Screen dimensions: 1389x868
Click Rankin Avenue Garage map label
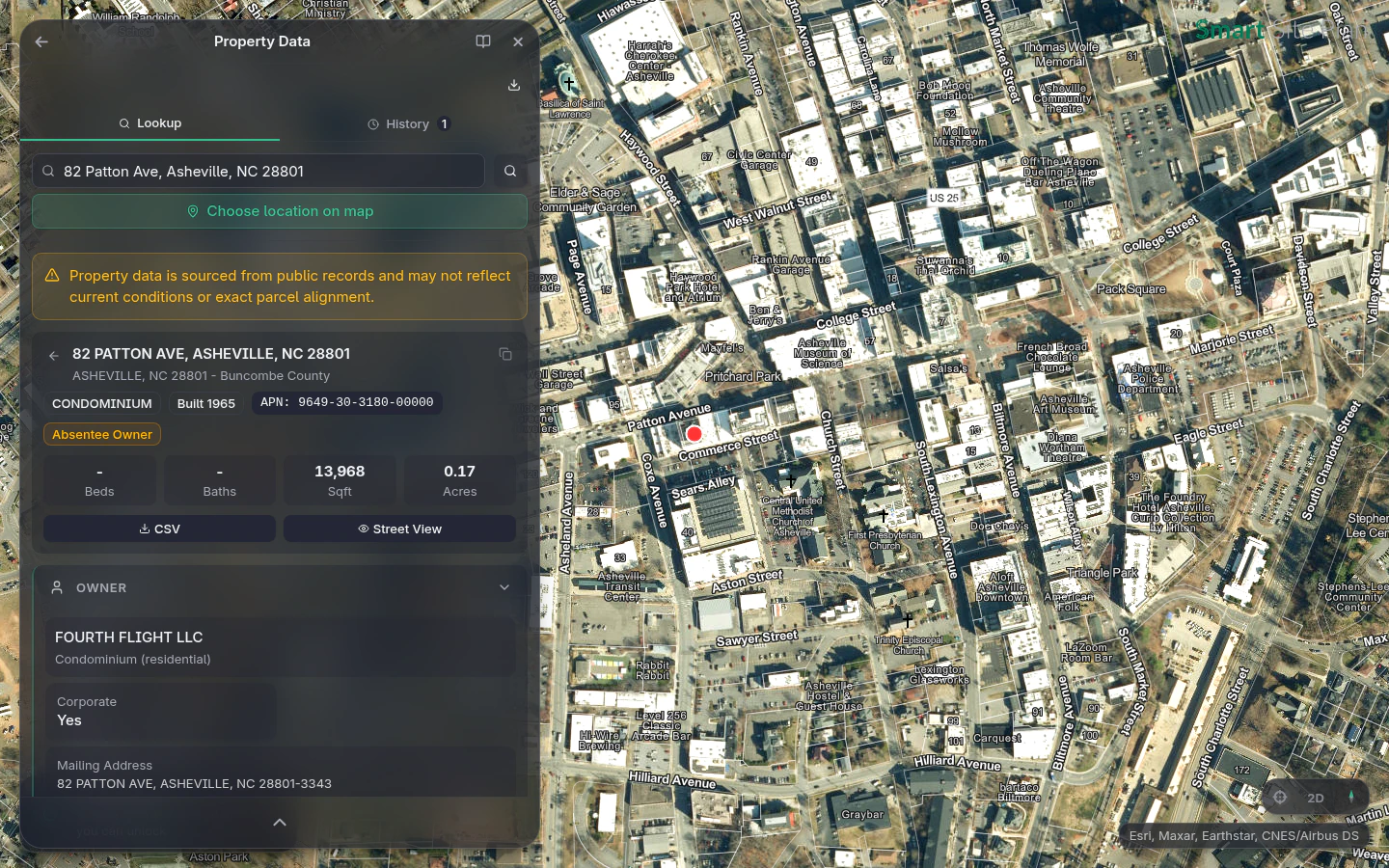pyautogui.click(x=791, y=265)
